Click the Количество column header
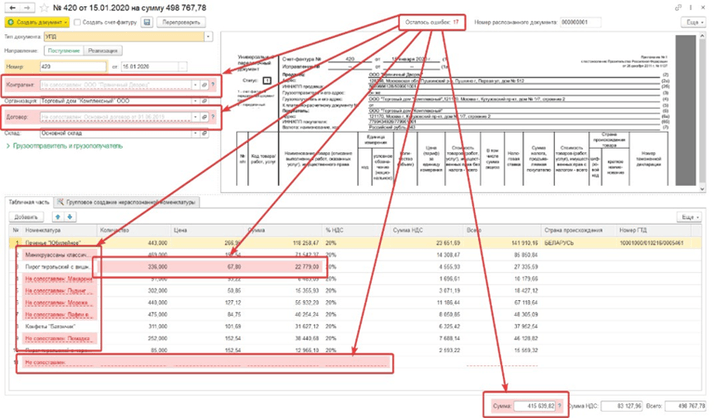The width and height of the screenshot is (714, 418). coord(134,230)
